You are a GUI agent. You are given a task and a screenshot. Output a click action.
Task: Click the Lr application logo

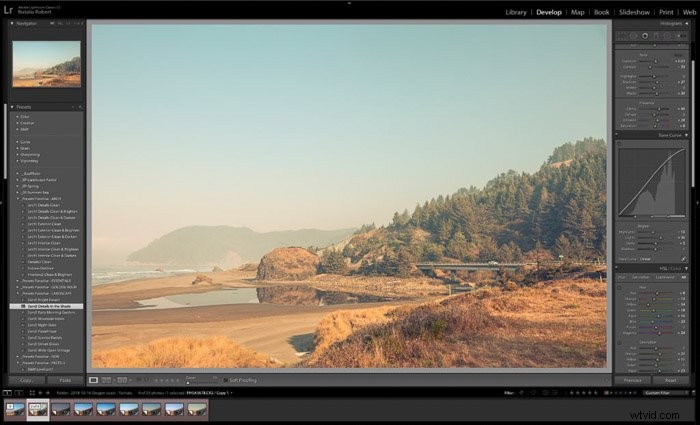[x=8, y=10]
